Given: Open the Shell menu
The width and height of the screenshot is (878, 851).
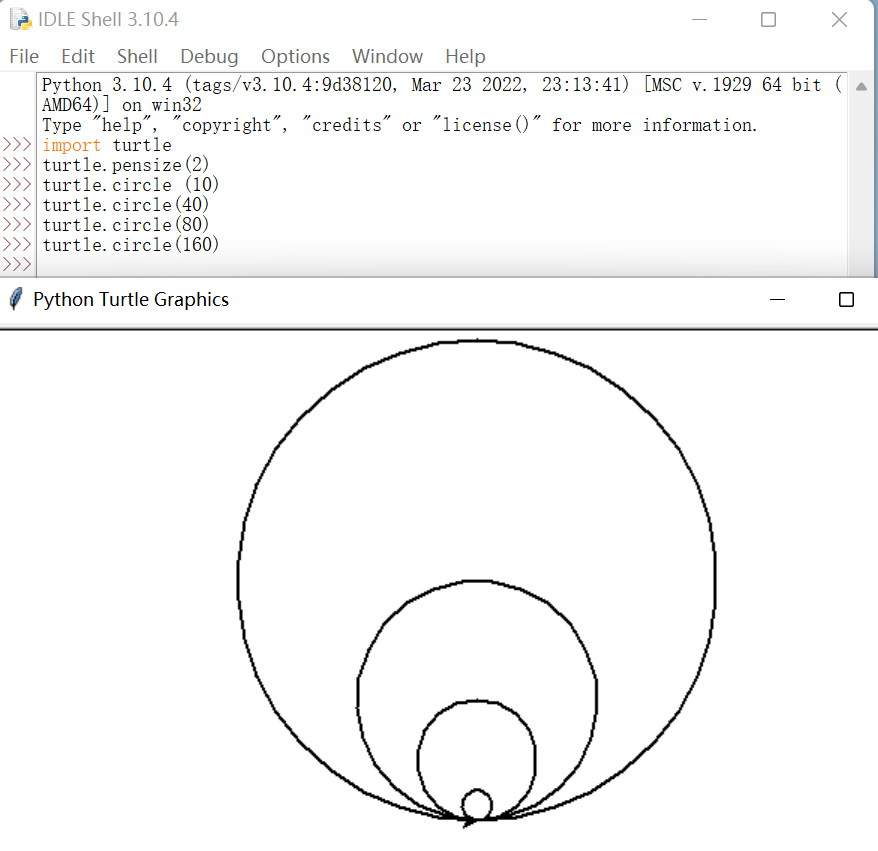Looking at the screenshot, I should click(136, 56).
